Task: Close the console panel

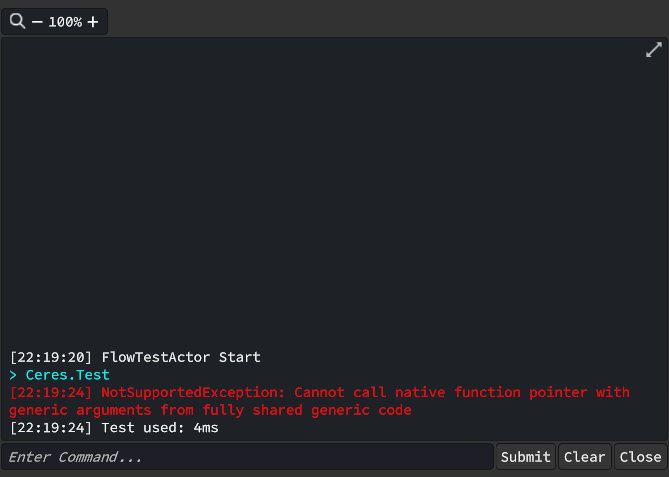Action: pyautogui.click(x=640, y=457)
